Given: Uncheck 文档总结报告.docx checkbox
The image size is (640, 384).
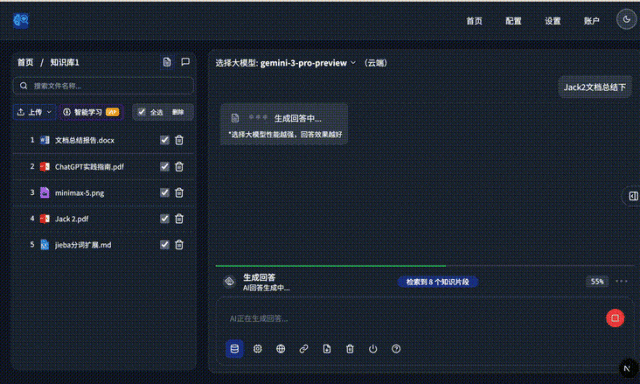Looking at the screenshot, I should [164, 140].
